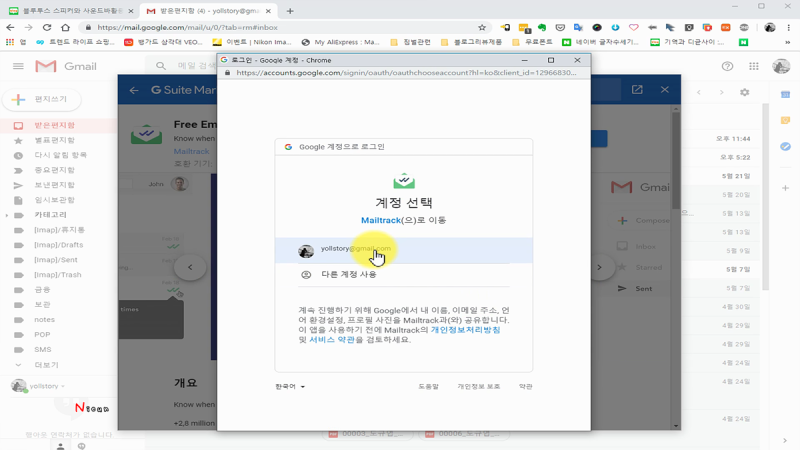Open the Google apps grid icon
Viewport: 800px width, 450px height.
pos(754,66)
